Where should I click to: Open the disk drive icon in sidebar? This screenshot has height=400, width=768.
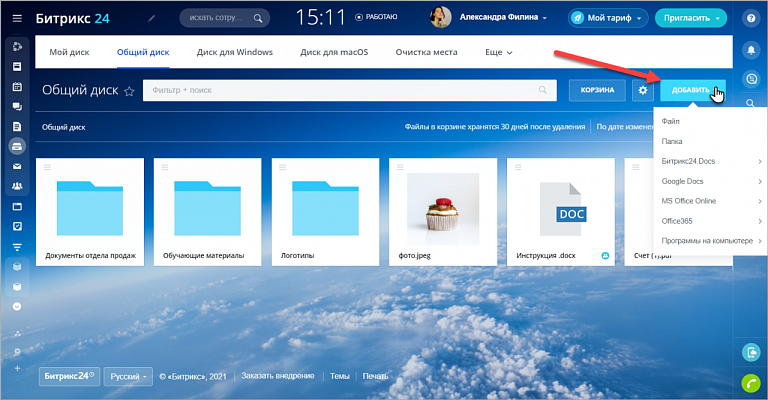[x=17, y=146]
